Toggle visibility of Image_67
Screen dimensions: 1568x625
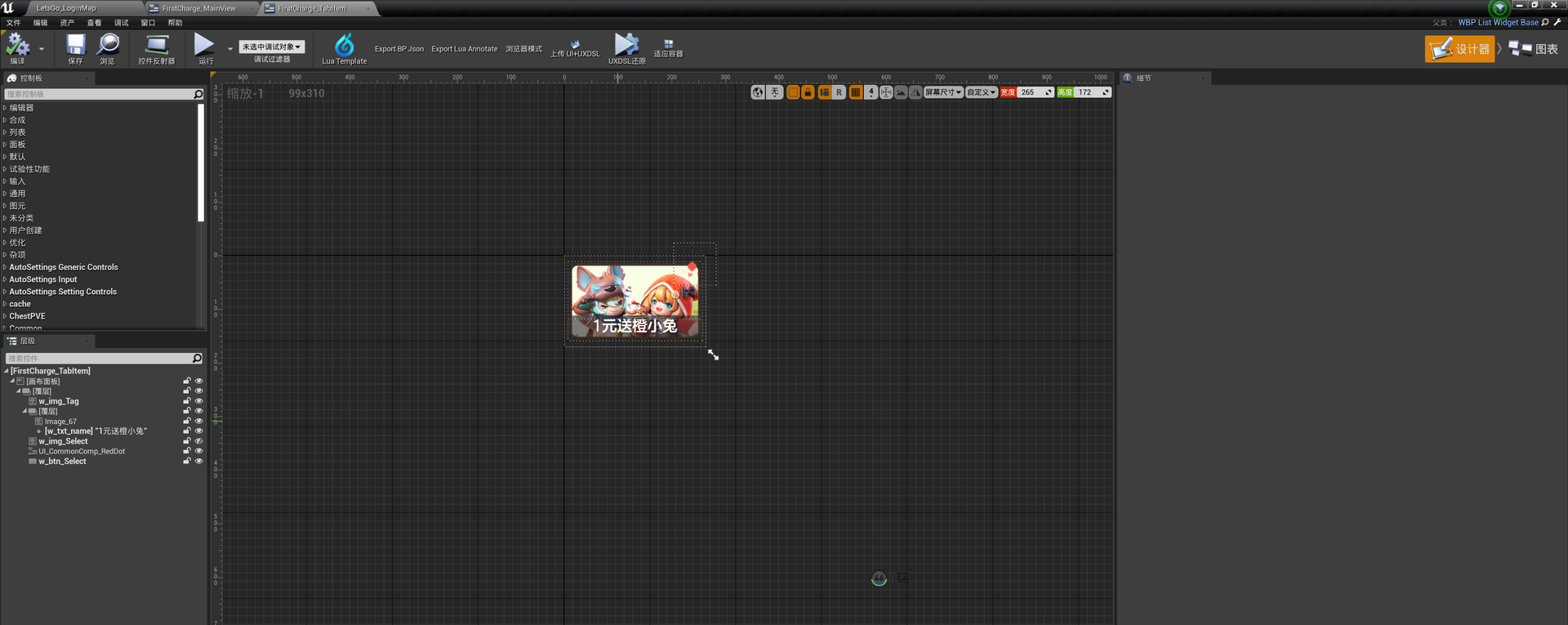point(198,421)
